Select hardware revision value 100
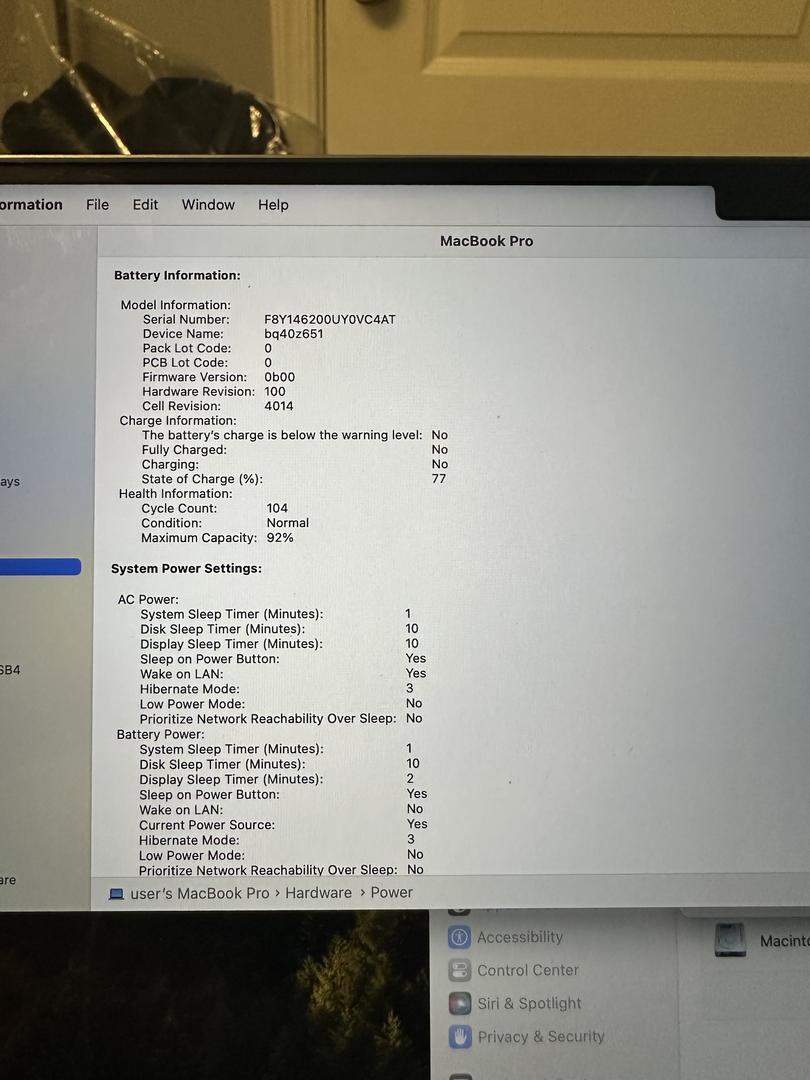Viewport: 810px width, 1080px height. [x=274, y=392]
